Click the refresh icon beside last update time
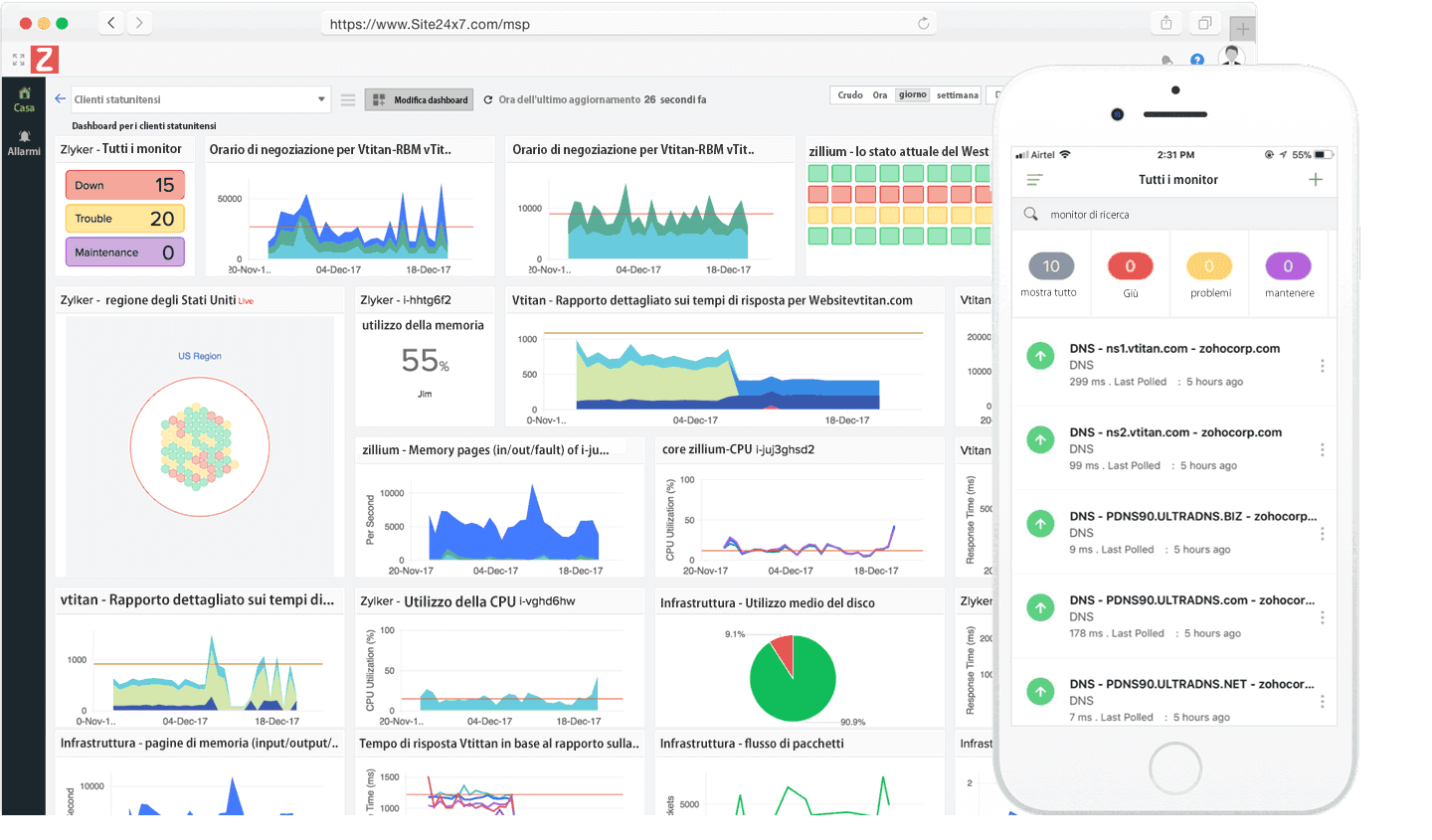The height and width of the screenshot is (840, 1432). pyautogui.click(x=488, y=99)
